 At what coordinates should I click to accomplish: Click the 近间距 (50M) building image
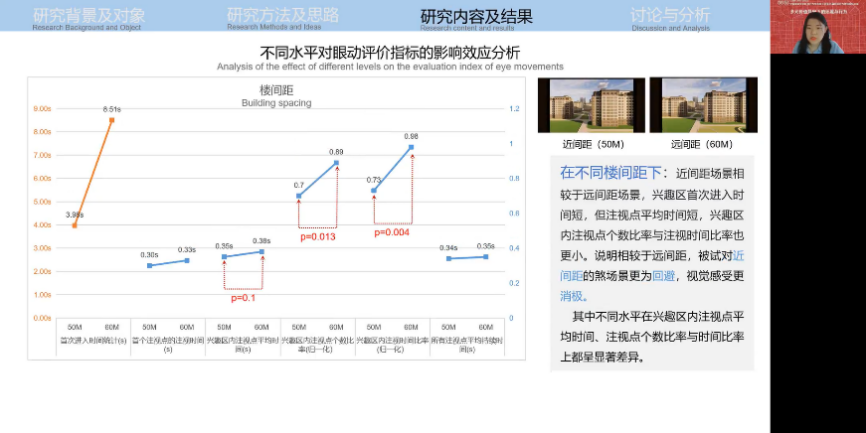pos(589,105)
